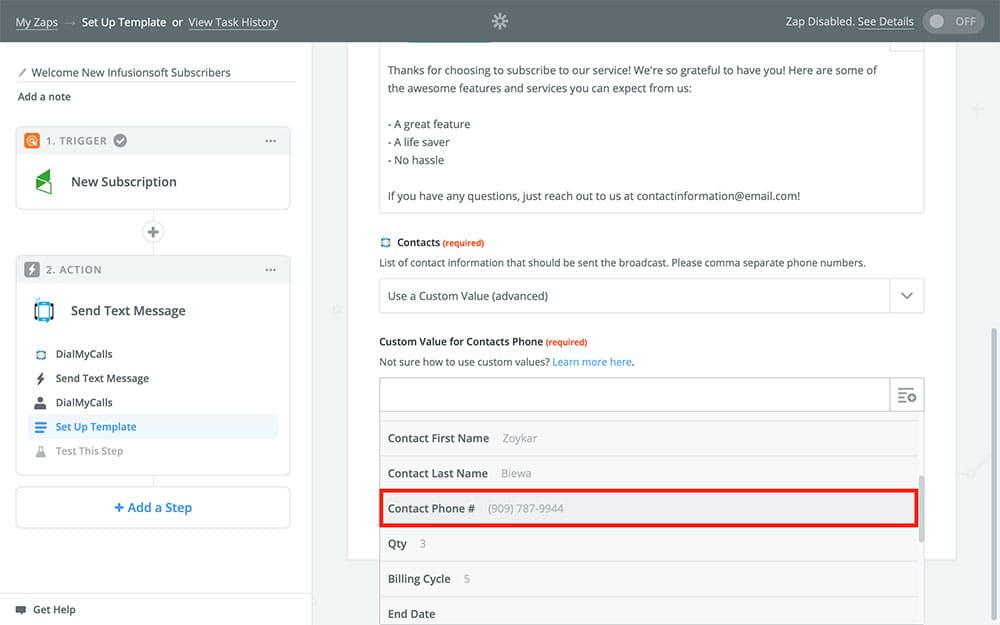Open the Action step three-dots menu
Viewport: 1000px width, 625px height.
pos(271,270)
